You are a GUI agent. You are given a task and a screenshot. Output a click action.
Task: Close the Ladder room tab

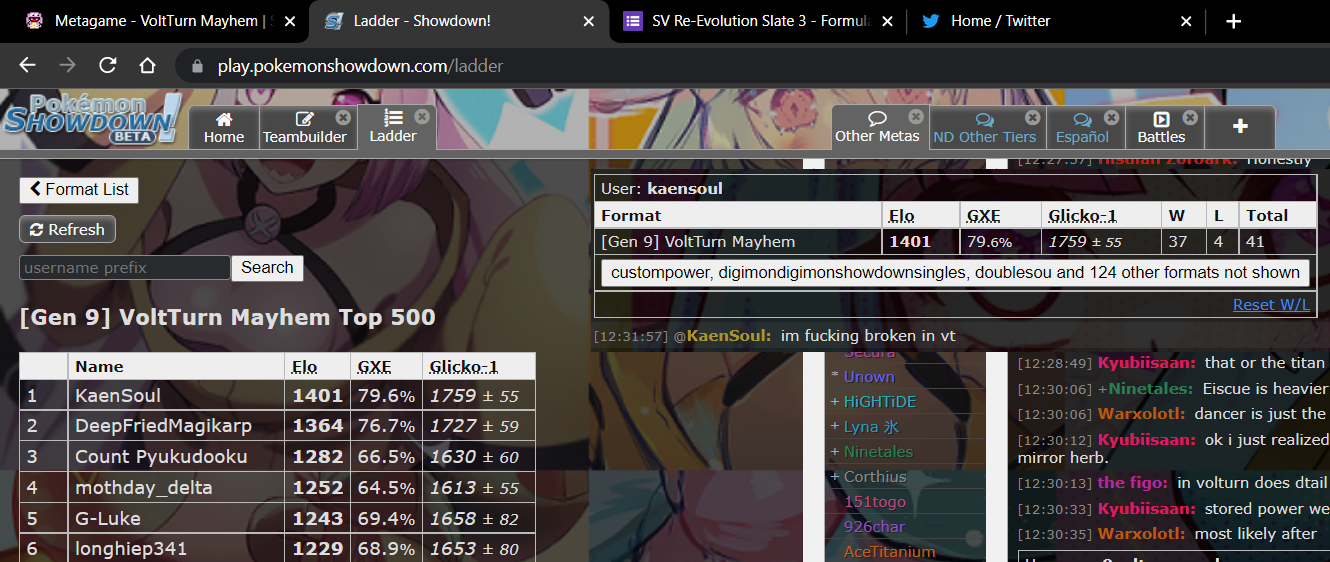(x=422, y=116)
